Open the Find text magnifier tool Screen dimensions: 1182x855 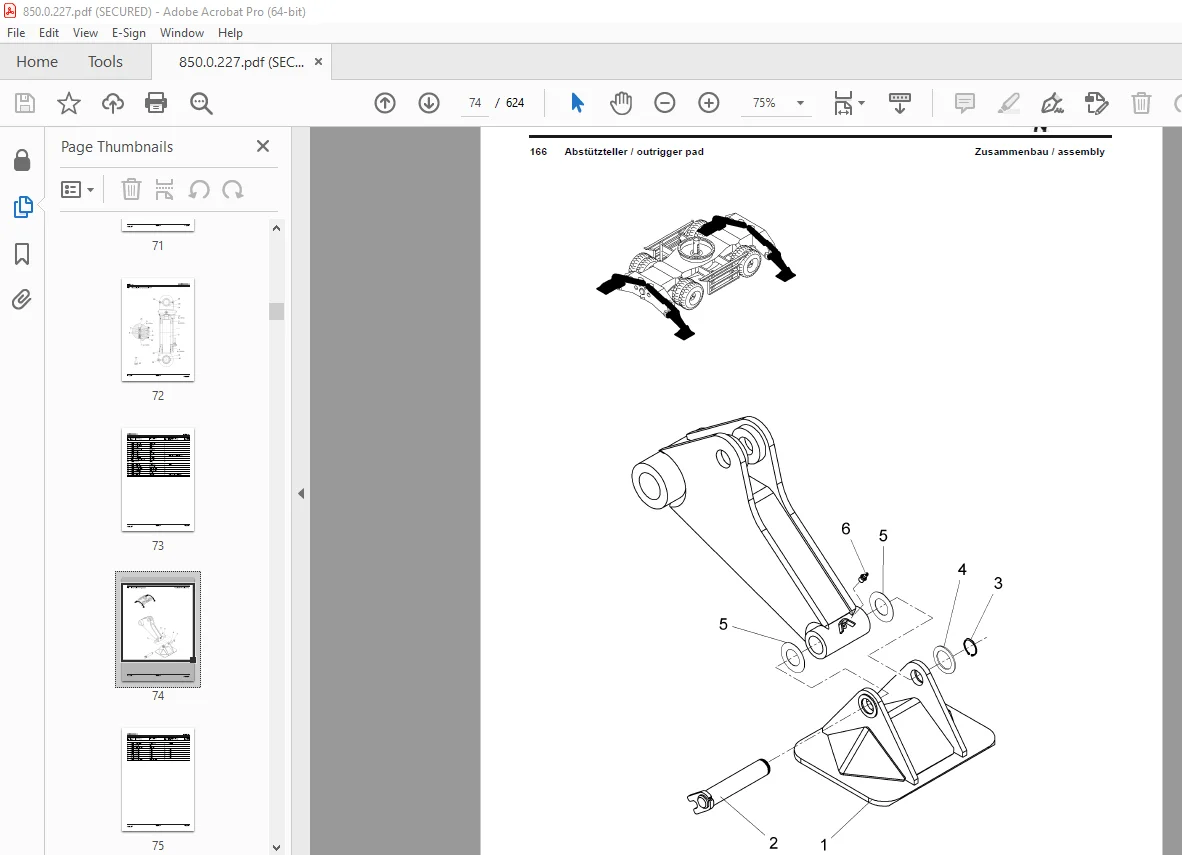click(201, 103)
